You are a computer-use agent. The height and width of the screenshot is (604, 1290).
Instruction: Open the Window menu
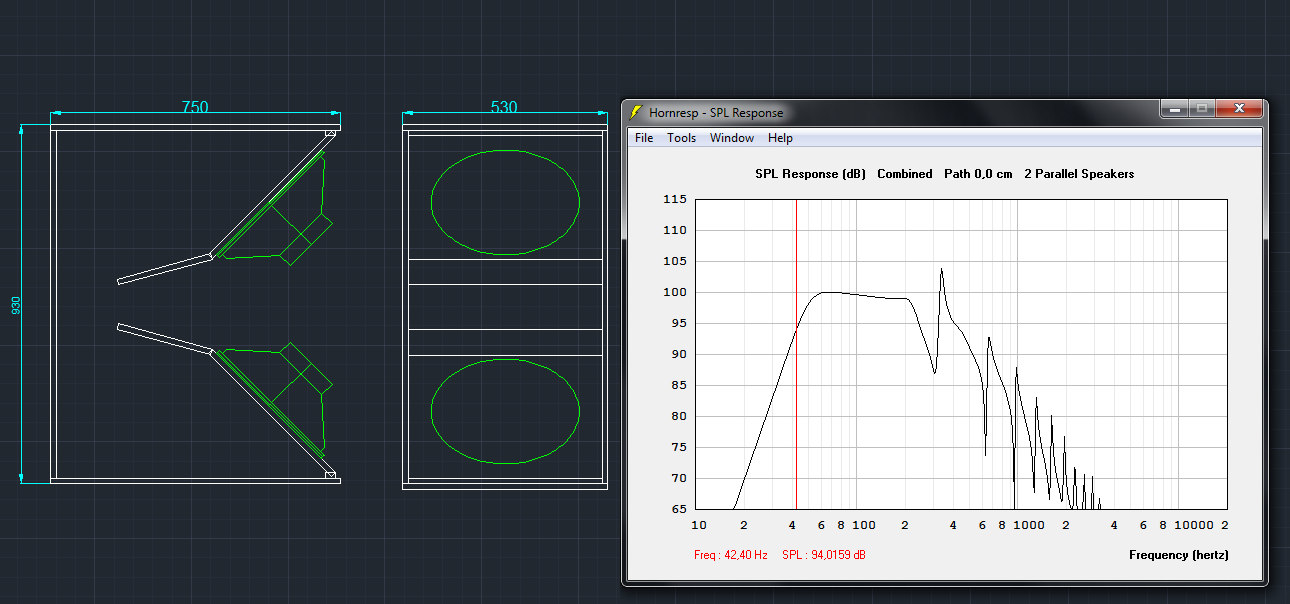pos(732,138)
